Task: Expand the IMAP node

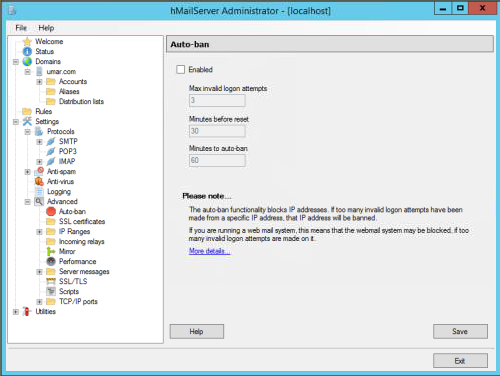Action: [x=39, y=162]
